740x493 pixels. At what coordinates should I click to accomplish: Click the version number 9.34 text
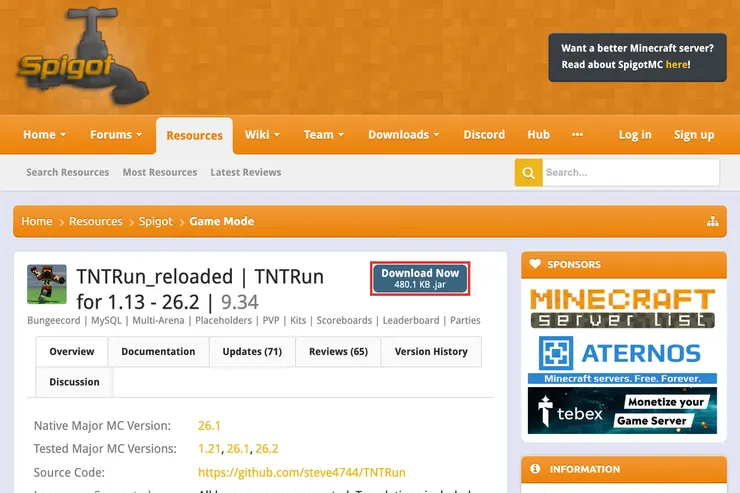(240, 302)
